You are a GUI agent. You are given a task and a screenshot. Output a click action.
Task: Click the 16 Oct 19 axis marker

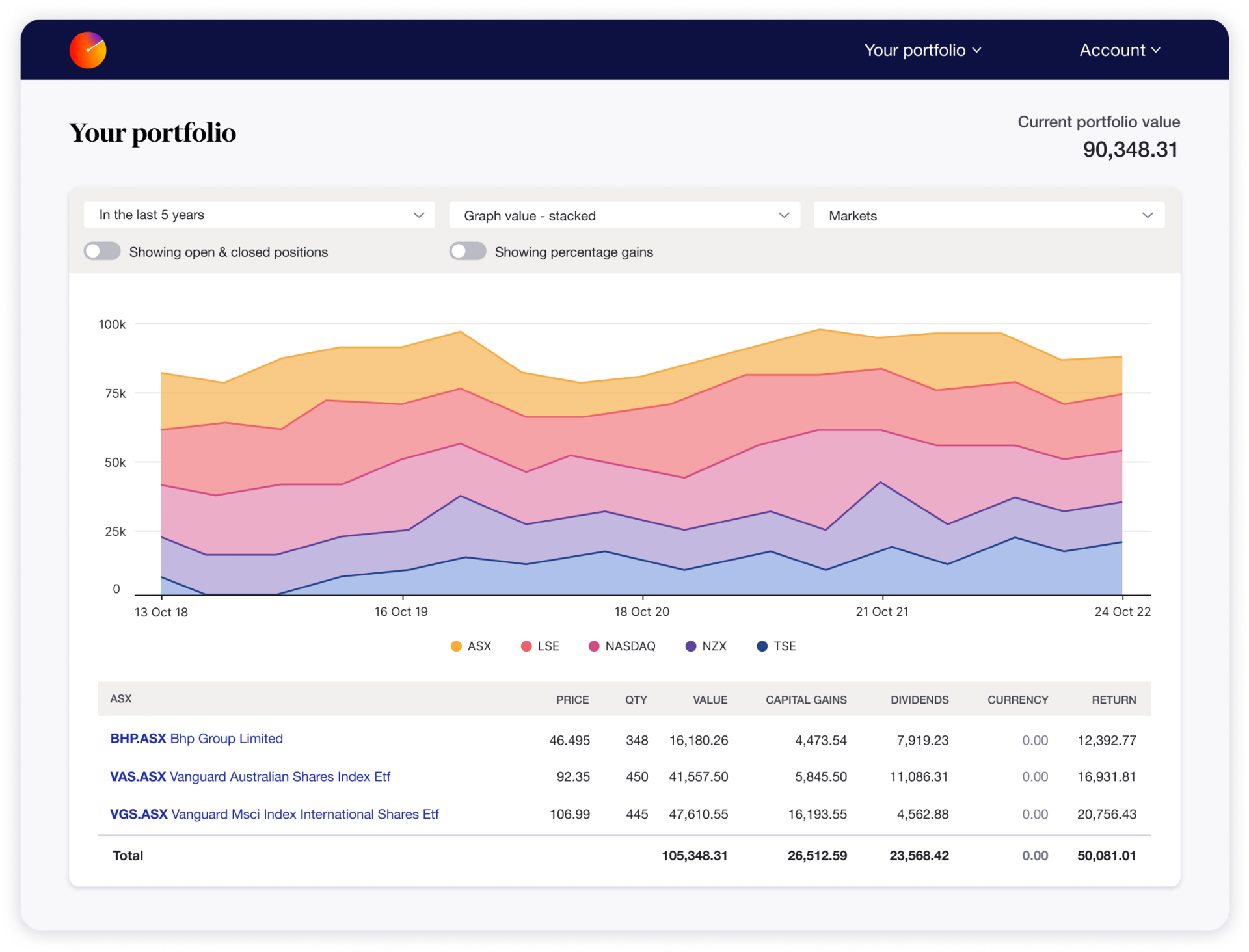click(401, 612)
